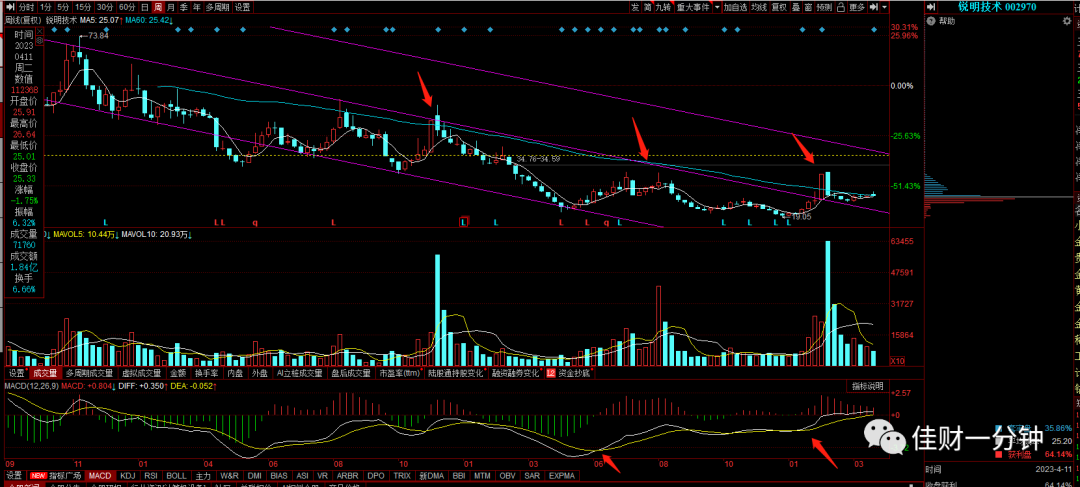
Task: Select the DMI indicator tab
Action: [254, 475]
